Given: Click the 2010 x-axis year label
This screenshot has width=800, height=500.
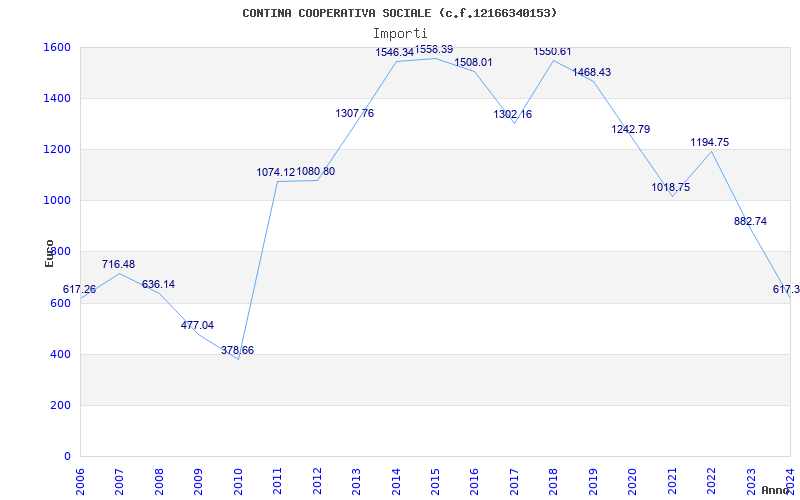Looking at the screenshot, I should click(x=238, y=482).
